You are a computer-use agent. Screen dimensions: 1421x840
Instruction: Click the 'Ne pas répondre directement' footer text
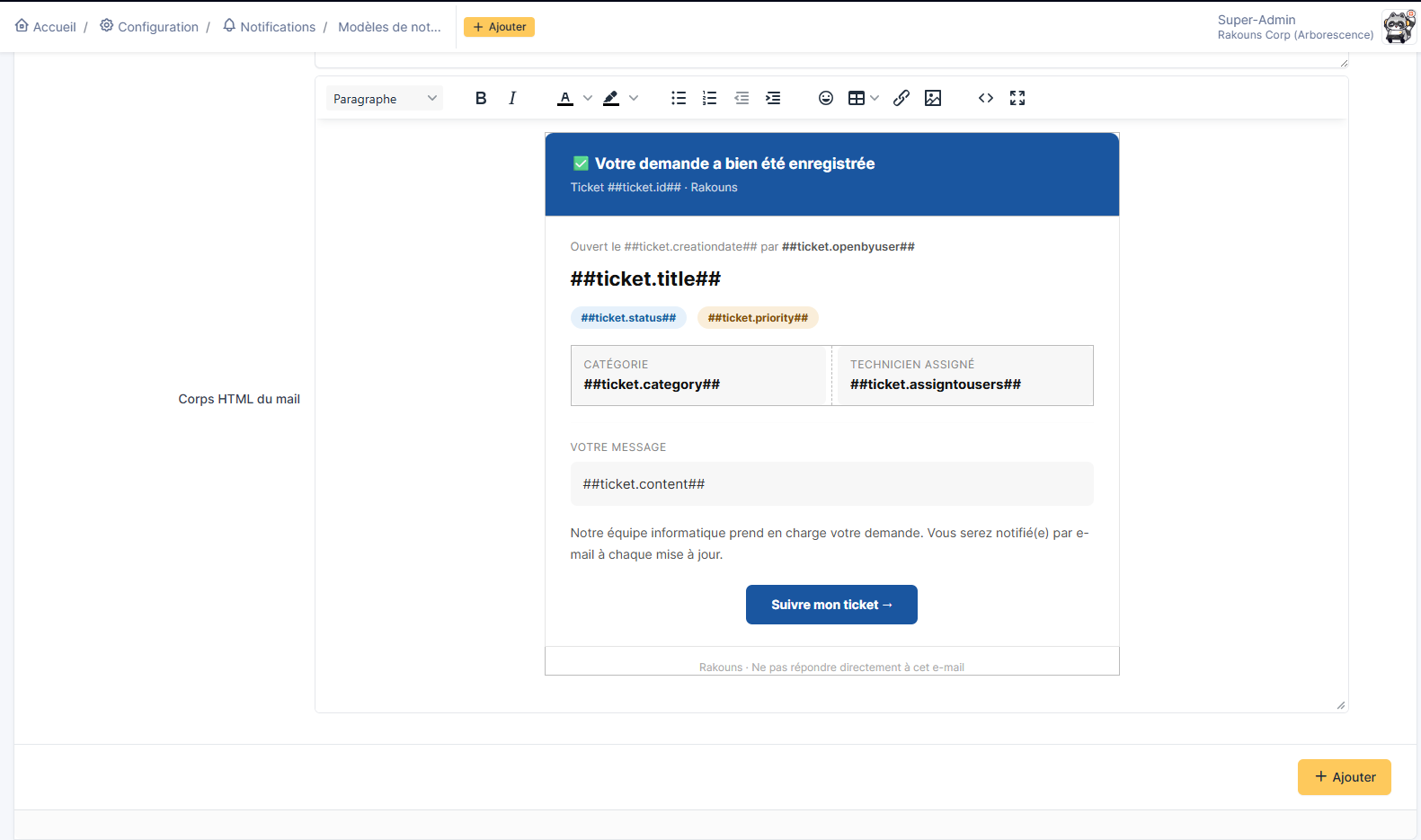[x=857, y=668]
